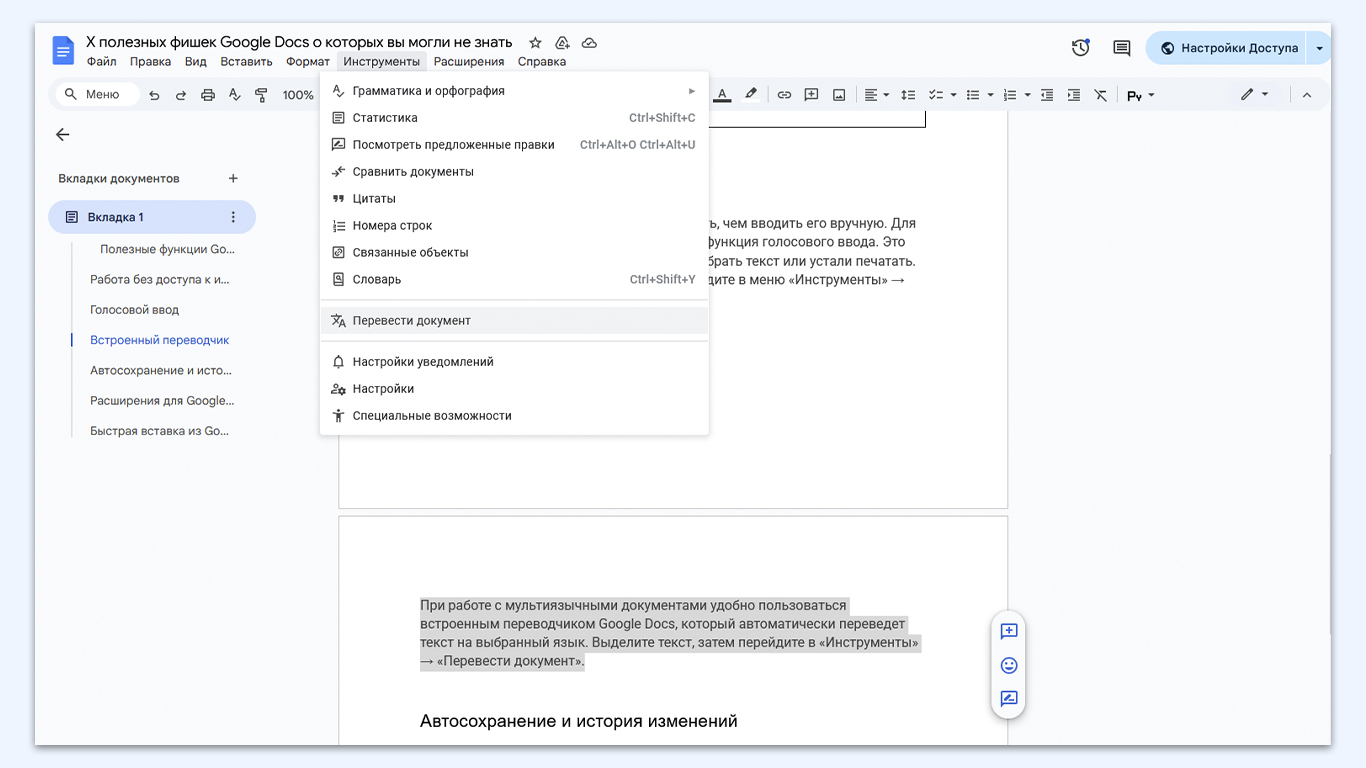Close the Инструменты menu

pos(381,62)
